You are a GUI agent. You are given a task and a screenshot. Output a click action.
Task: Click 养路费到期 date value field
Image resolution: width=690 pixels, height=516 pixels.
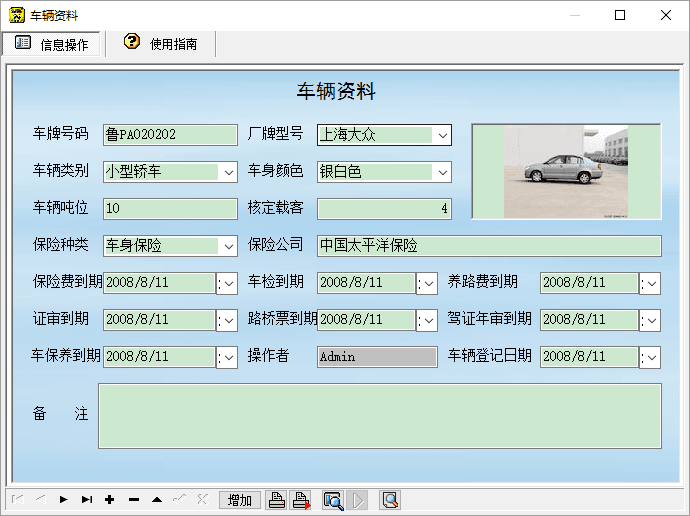589,283
